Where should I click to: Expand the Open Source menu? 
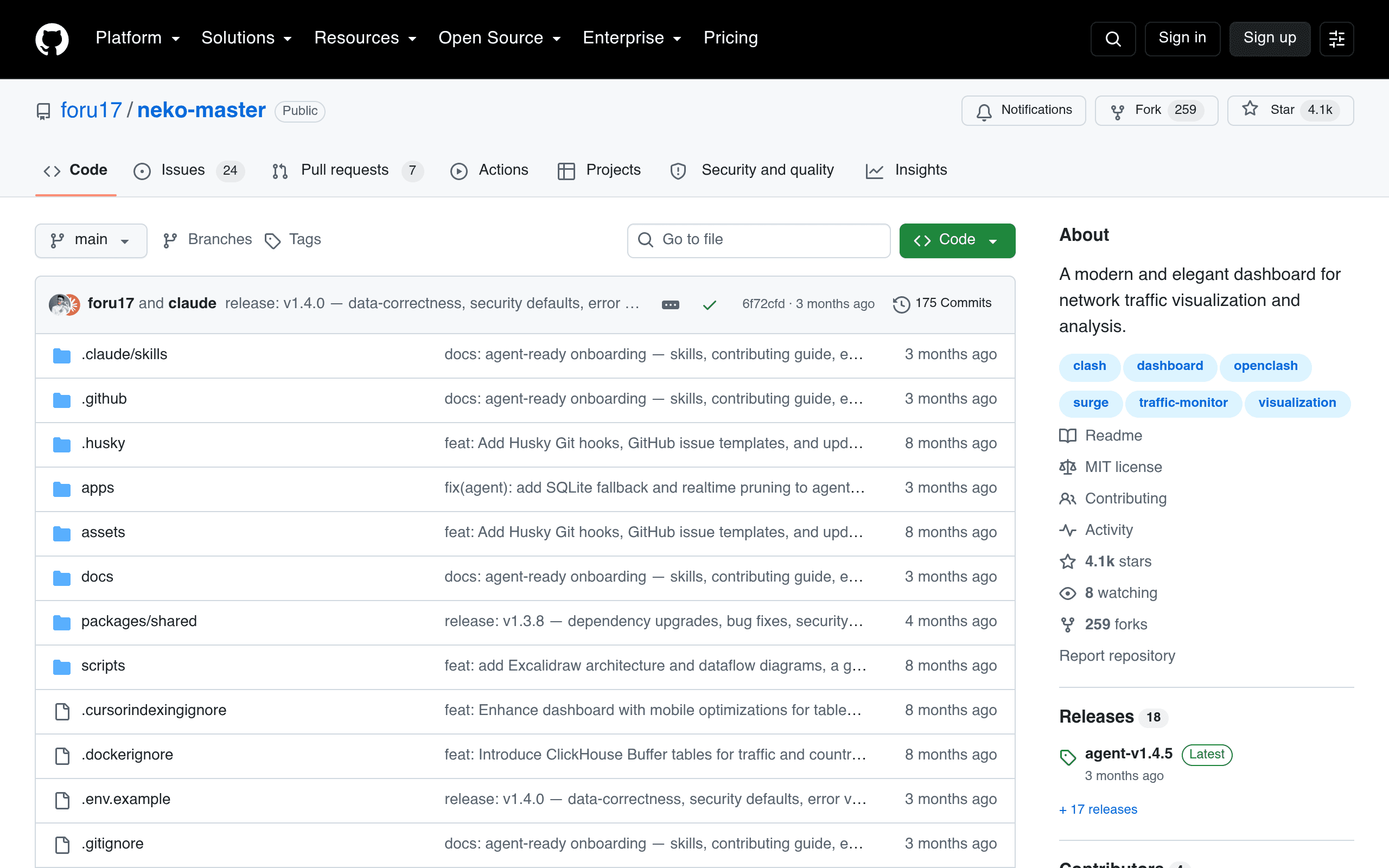[x=499, y=38]
